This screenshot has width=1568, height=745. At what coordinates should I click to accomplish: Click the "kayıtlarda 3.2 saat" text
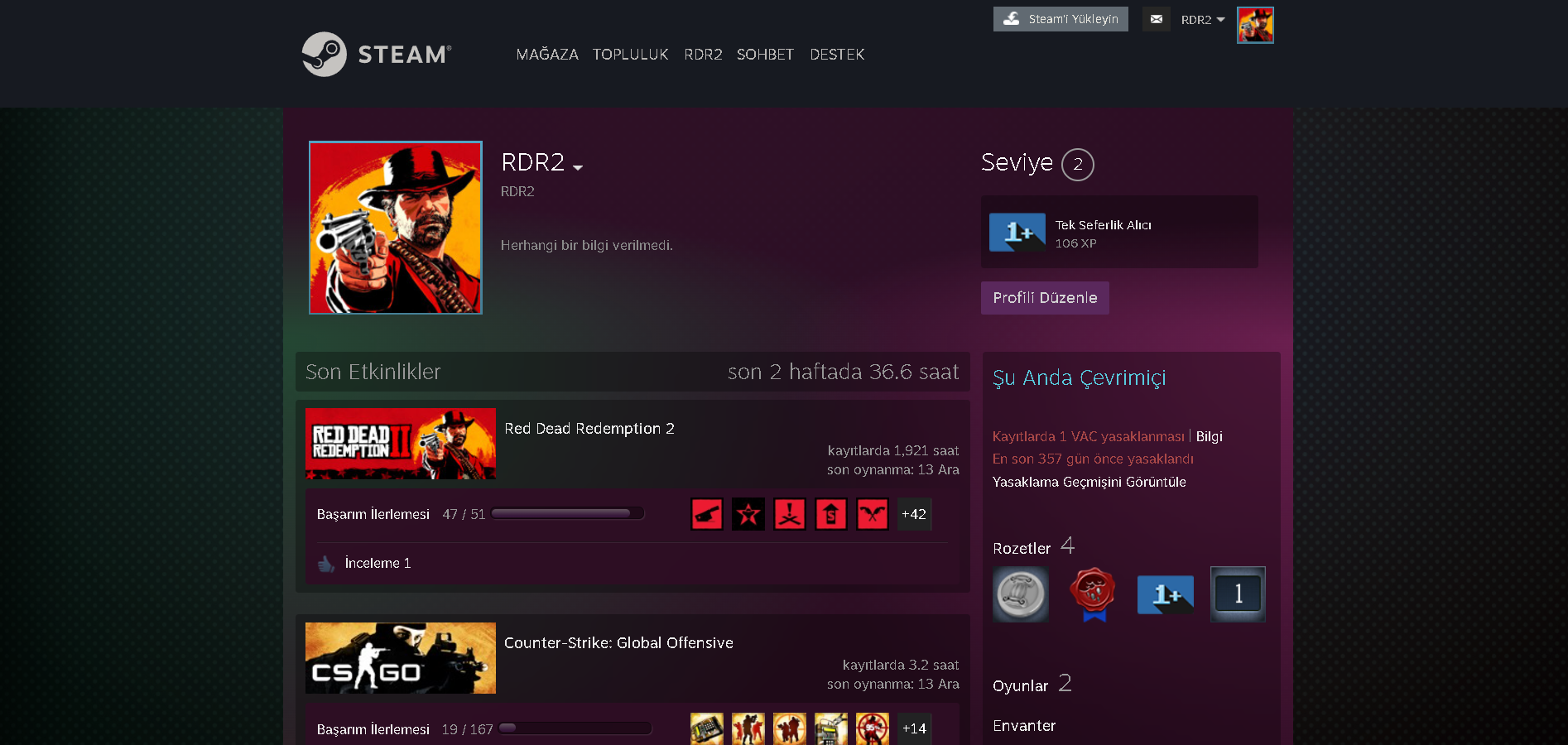pyautogui.click(x=901, y=665)
